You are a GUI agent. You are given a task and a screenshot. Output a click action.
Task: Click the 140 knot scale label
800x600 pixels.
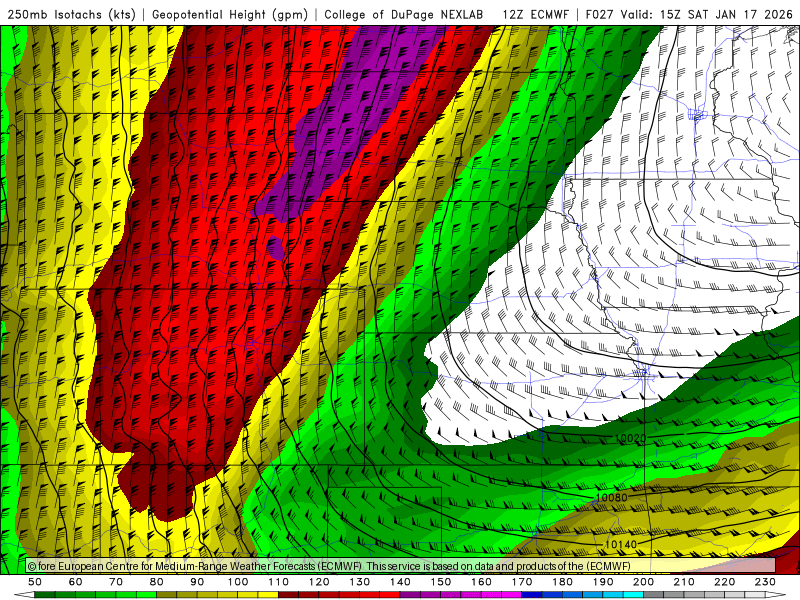coord(400,582)
